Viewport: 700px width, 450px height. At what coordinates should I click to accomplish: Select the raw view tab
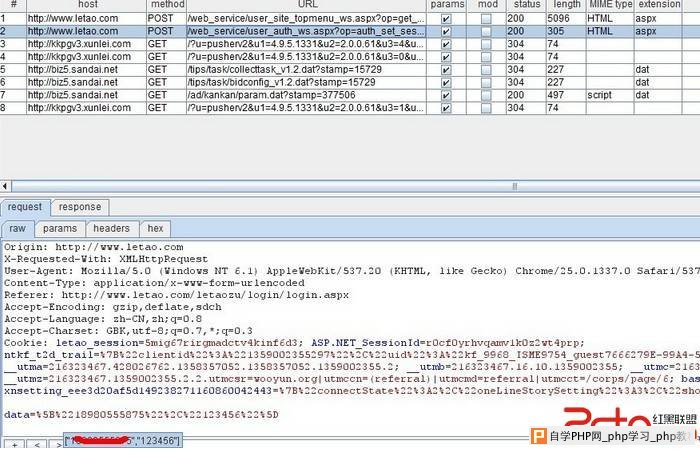(17, 229)
